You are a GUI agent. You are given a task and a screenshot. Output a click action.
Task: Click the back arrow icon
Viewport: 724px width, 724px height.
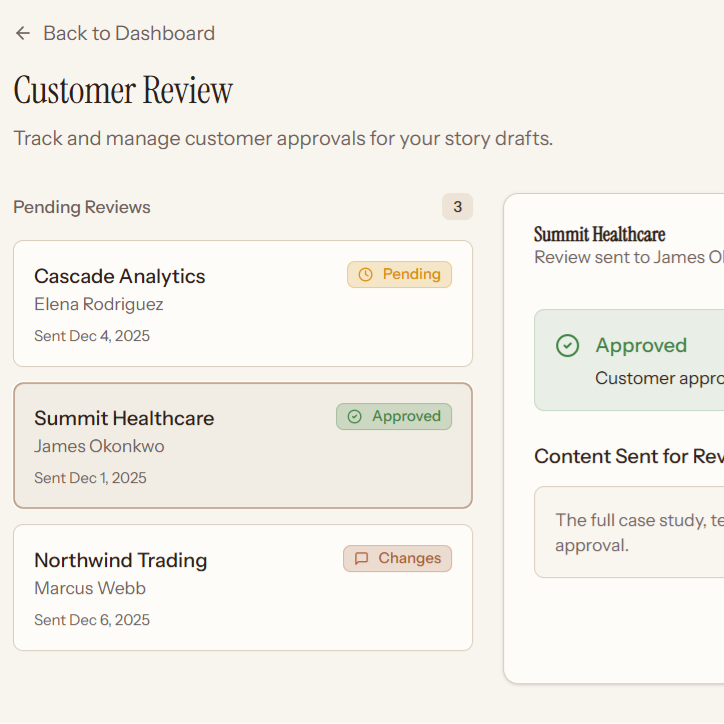(23, 33)
